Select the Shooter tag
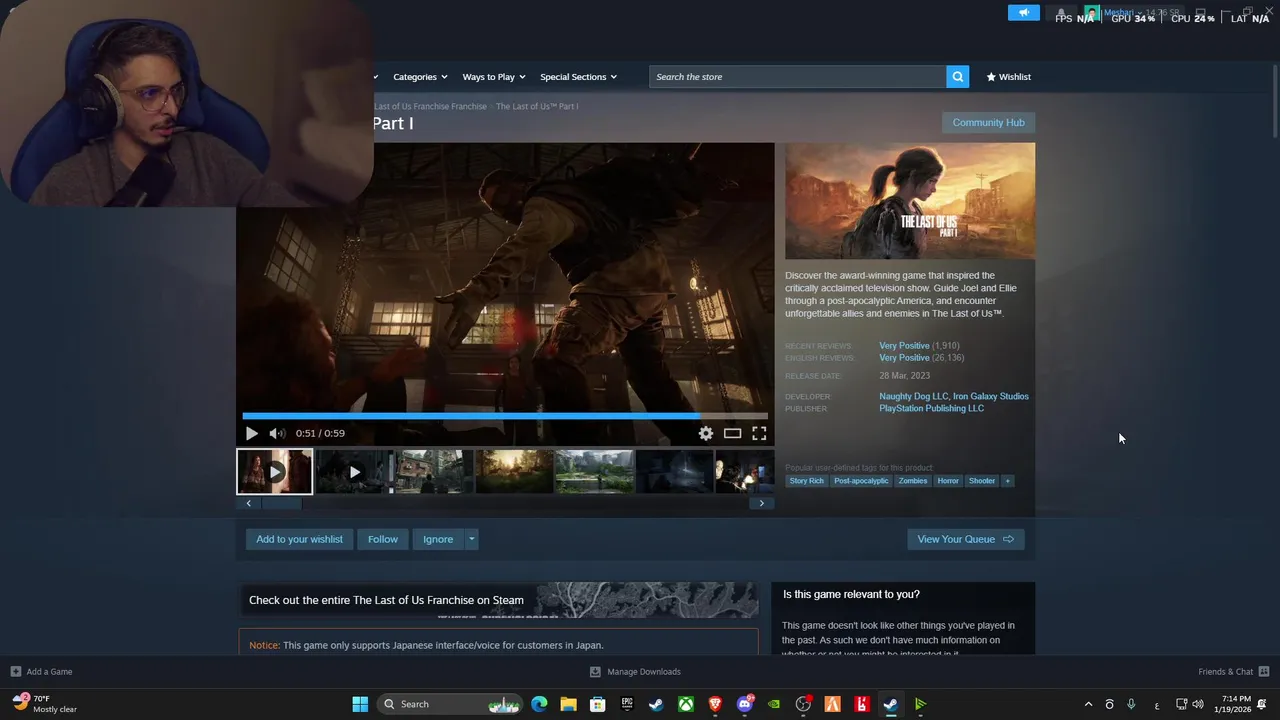1280x720 pixels. [982, 481]
